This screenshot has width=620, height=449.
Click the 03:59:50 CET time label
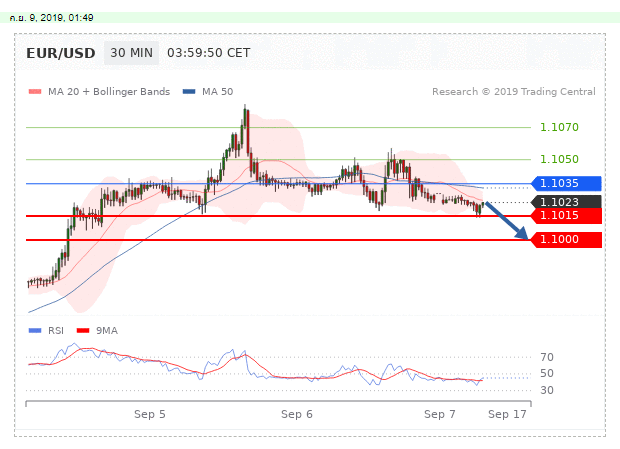[x=208, y=53]
